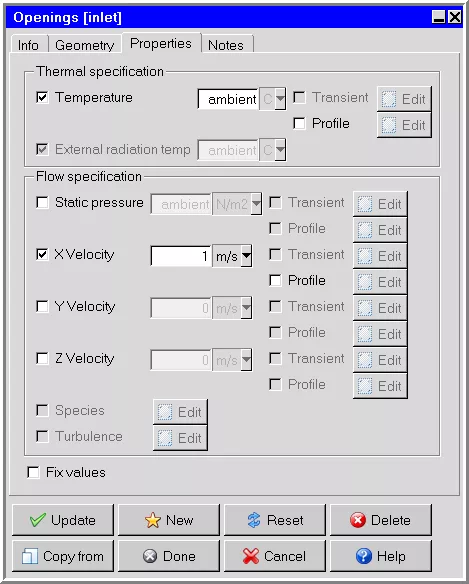Click the blue arrows Reset icon

[x=254, y=520]
